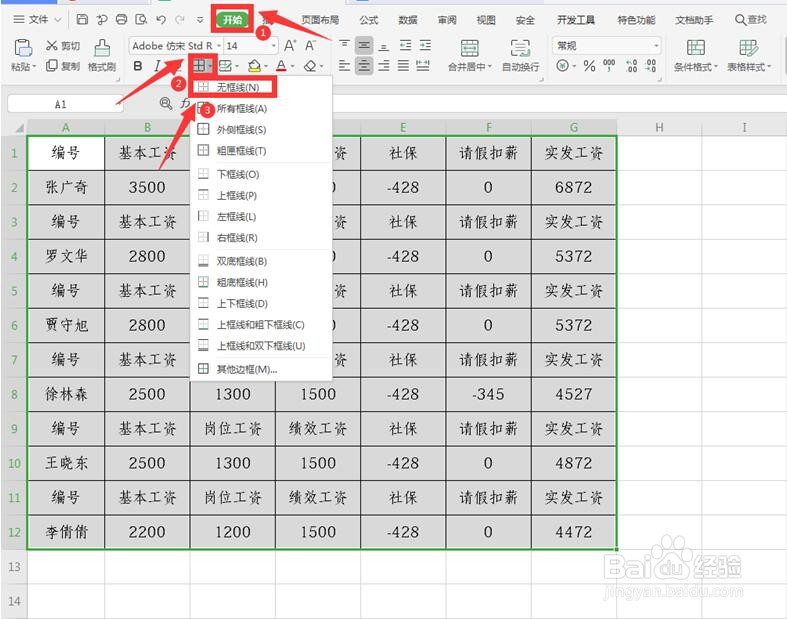Align cell content to bottom

(x=383, y=46)
